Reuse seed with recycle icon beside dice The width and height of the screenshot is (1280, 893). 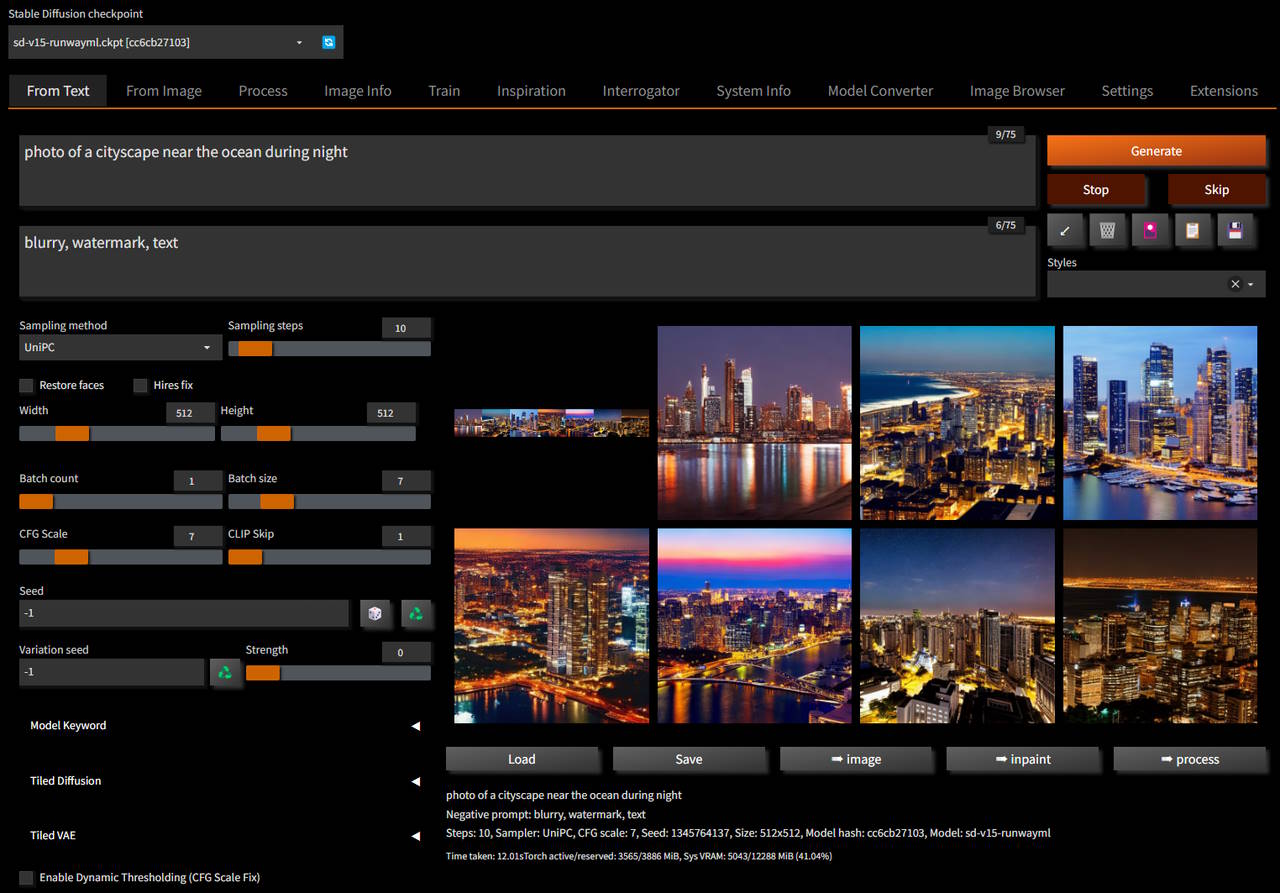[x=416, y=613]
